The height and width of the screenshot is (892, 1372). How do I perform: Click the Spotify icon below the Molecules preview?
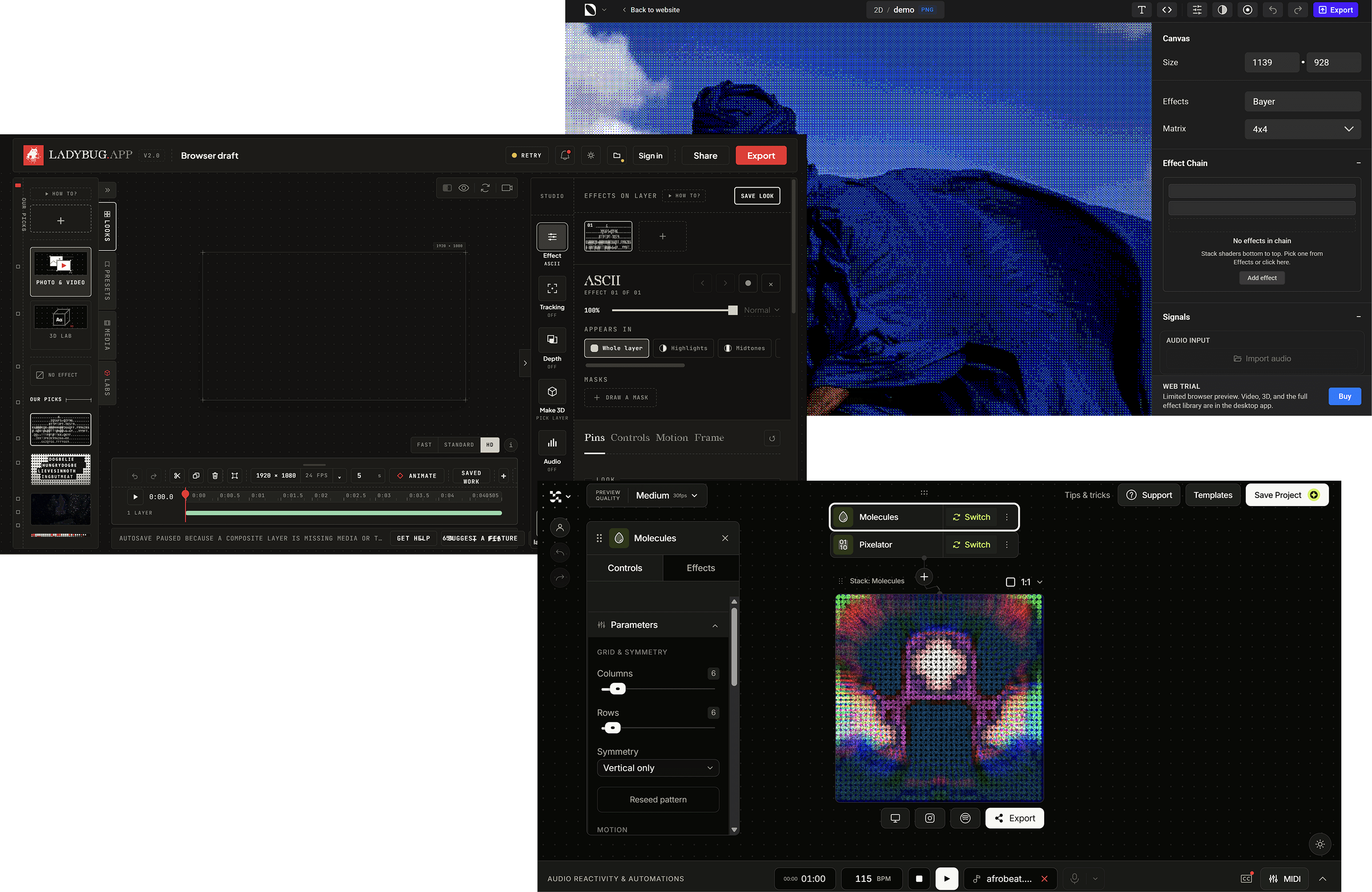click(x=966, y=818)
